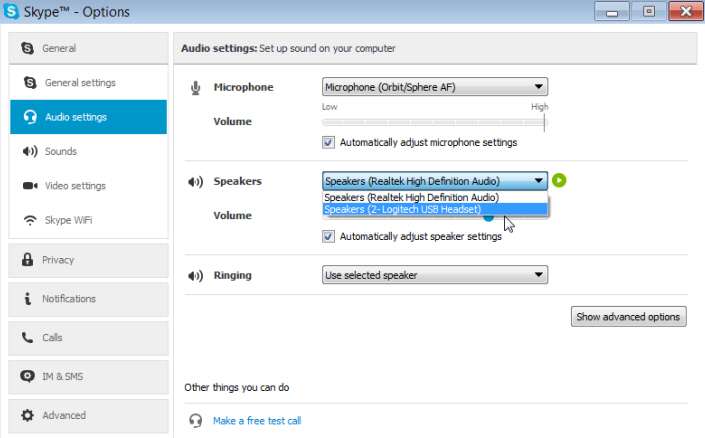The image size is (705, 438).
Task: Select Audio settings in the sidebar
Action: tap(88, 117)
